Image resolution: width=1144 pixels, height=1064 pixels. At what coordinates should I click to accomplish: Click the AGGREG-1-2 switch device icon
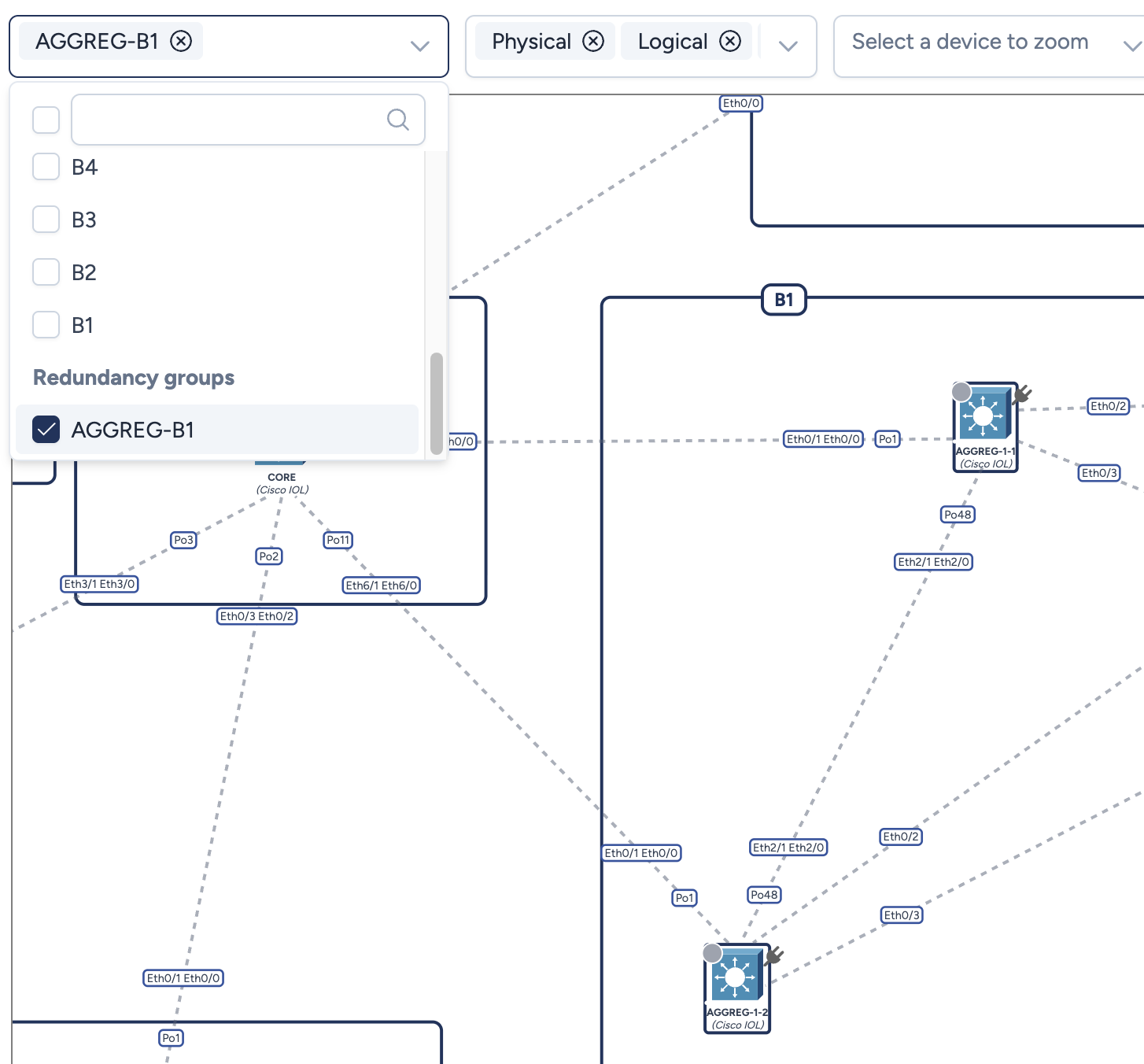pyautogui.click(x=736, y=977)
